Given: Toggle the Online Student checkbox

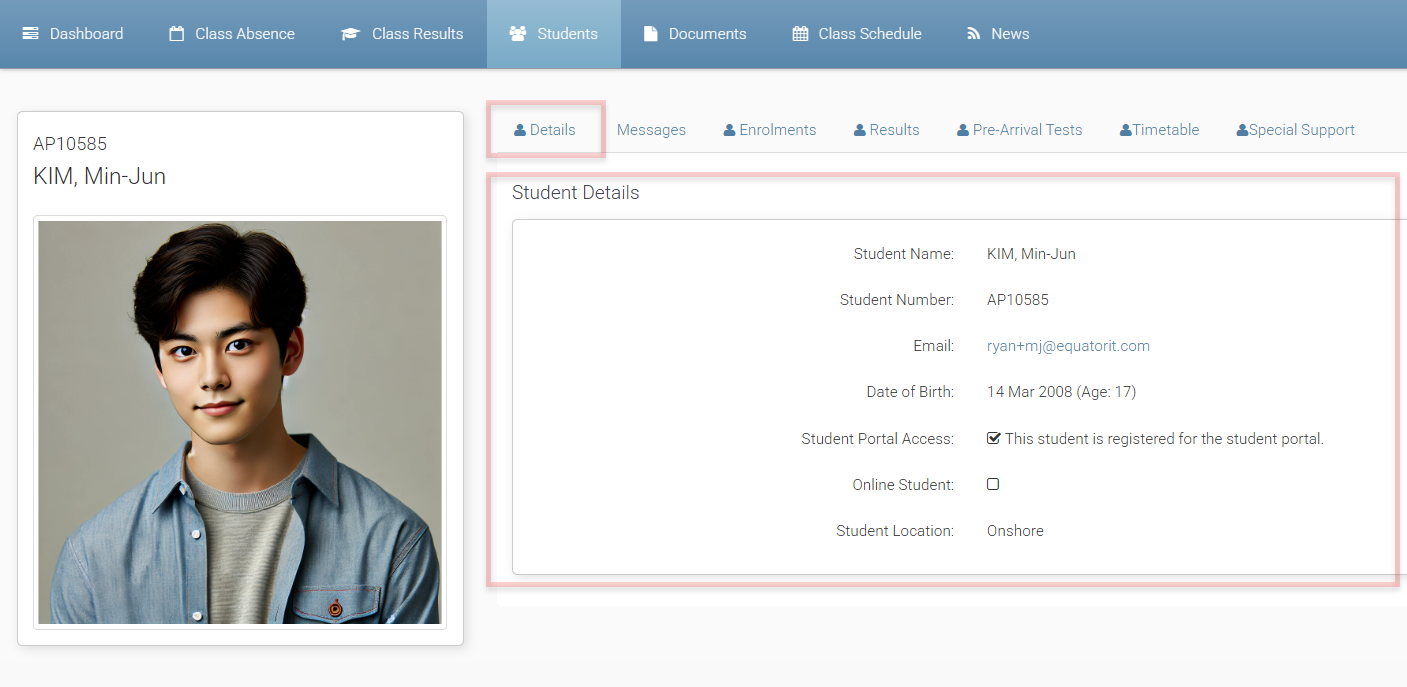Looking at the screenshot, I should (993, 484).
